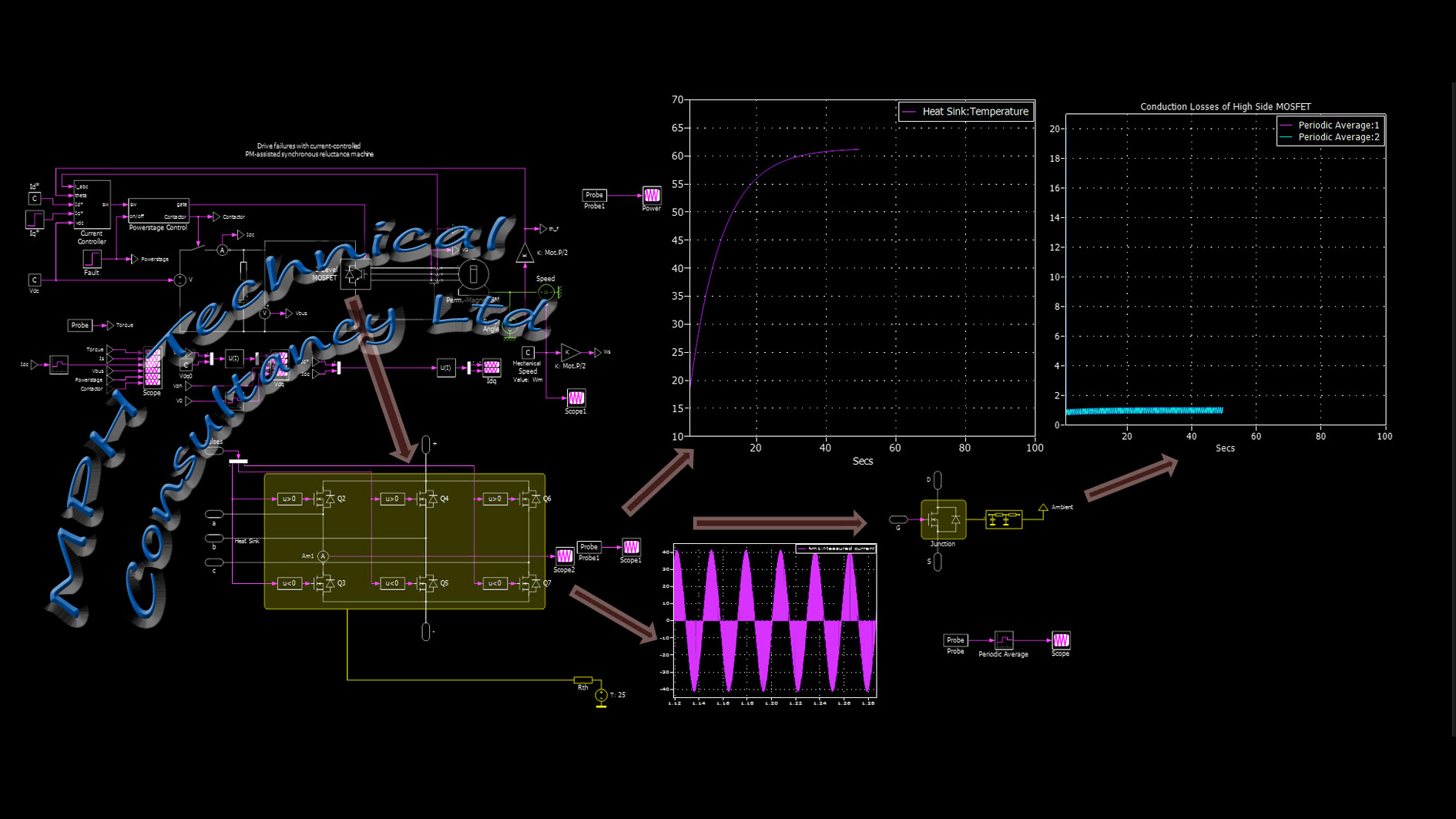Image resolution: width=1456 pixels, height=819 pixels.
Task: Click the Iq* step input block
Action: click(x=35, y=220)
